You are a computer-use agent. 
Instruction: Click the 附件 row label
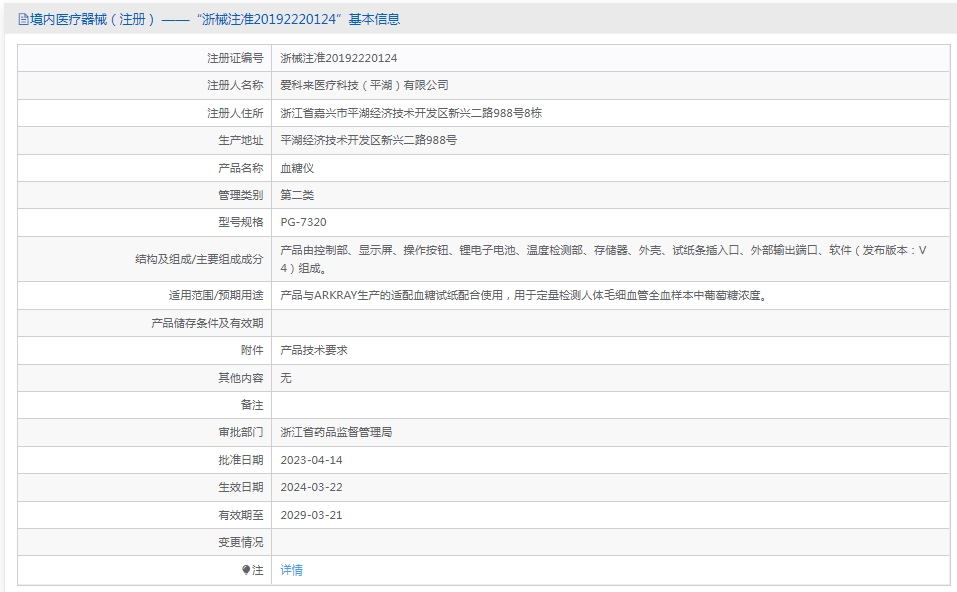252,350
